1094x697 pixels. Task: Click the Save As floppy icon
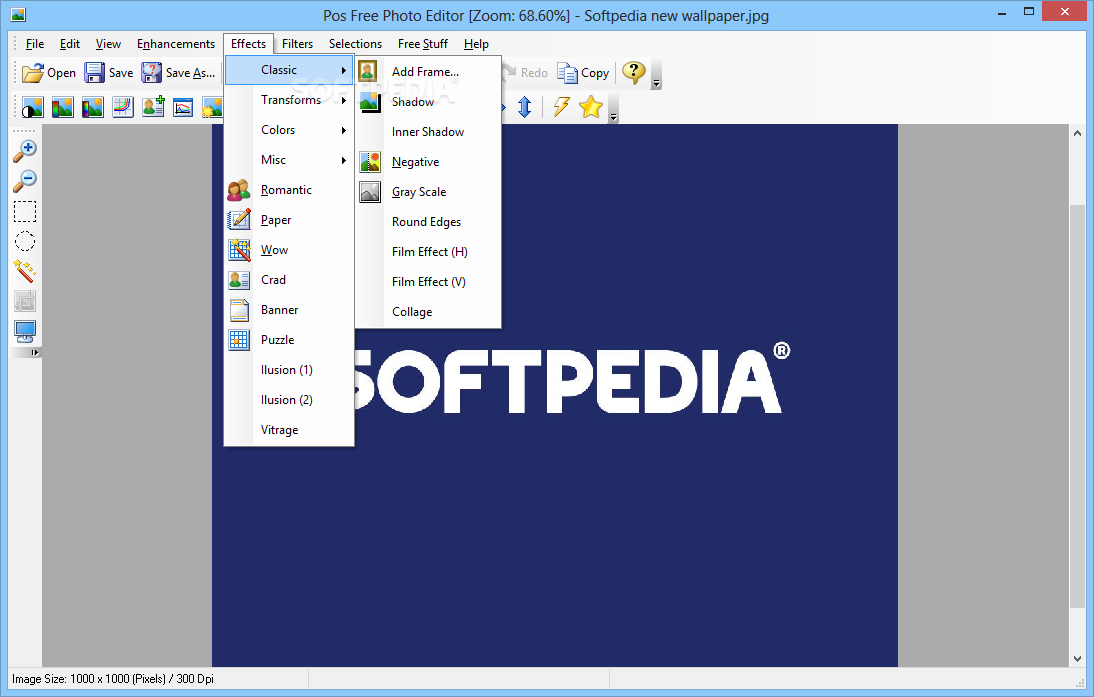point(151,73)
